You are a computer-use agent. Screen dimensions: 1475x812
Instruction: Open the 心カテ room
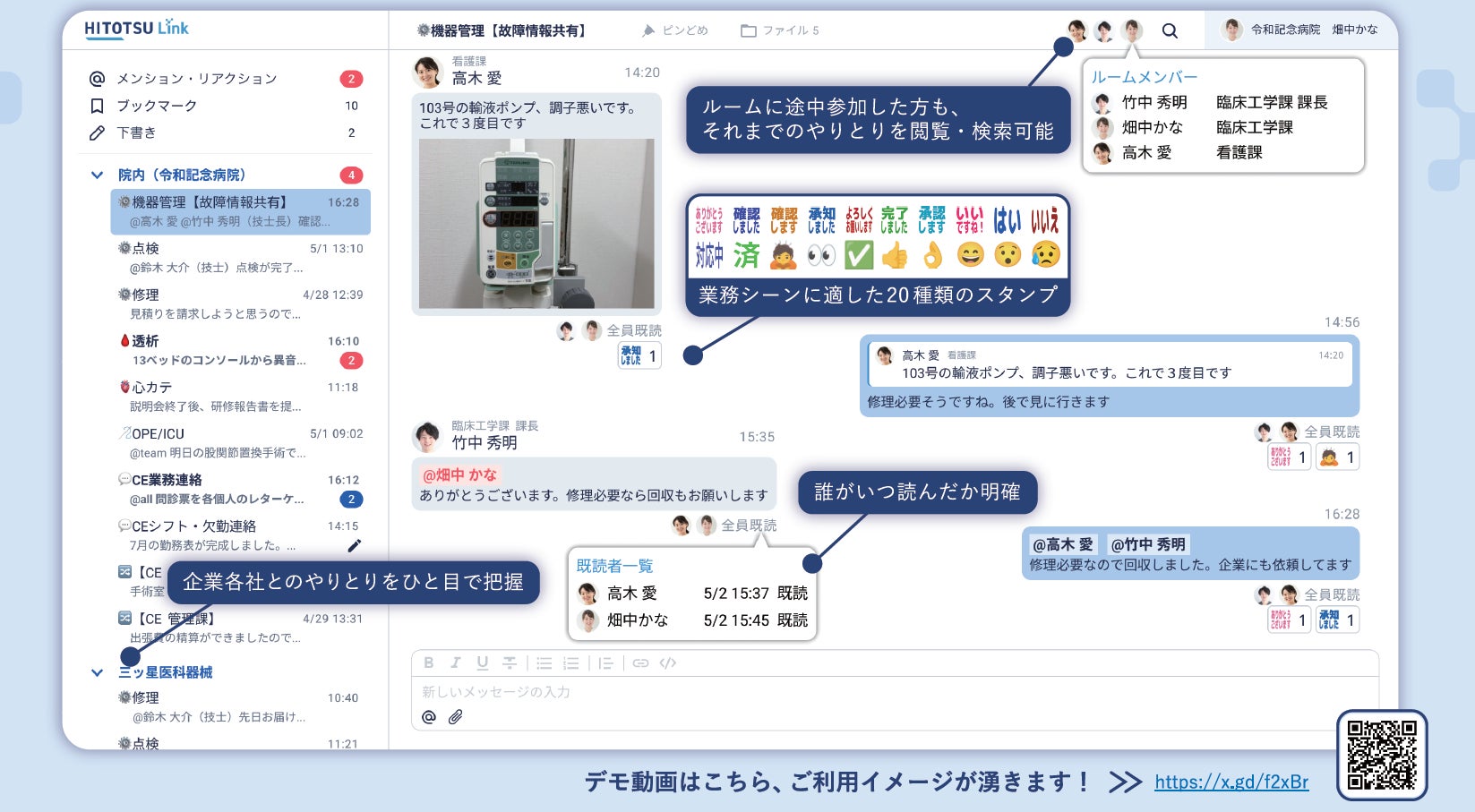coord(240,397)
